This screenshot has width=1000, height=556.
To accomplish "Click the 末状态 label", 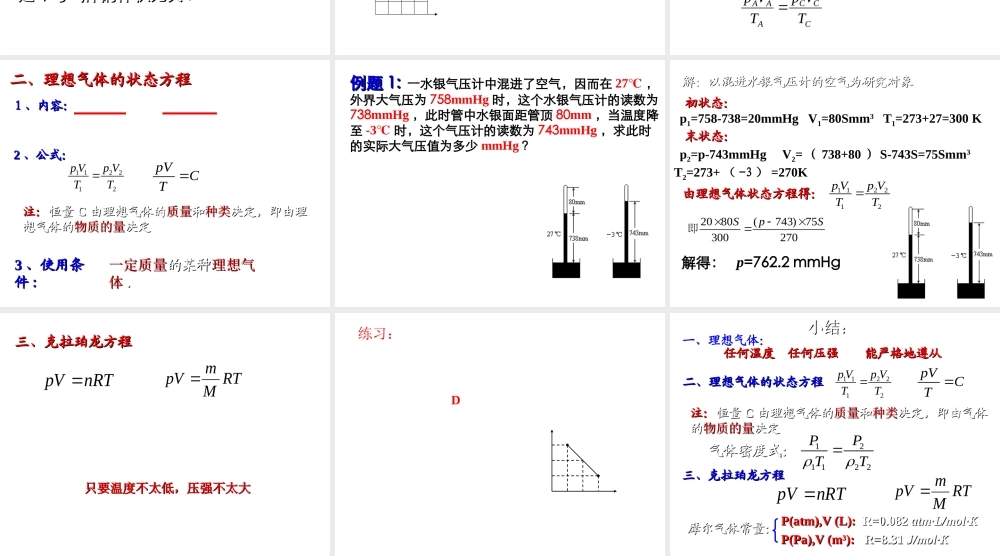I will coord(707,136).
